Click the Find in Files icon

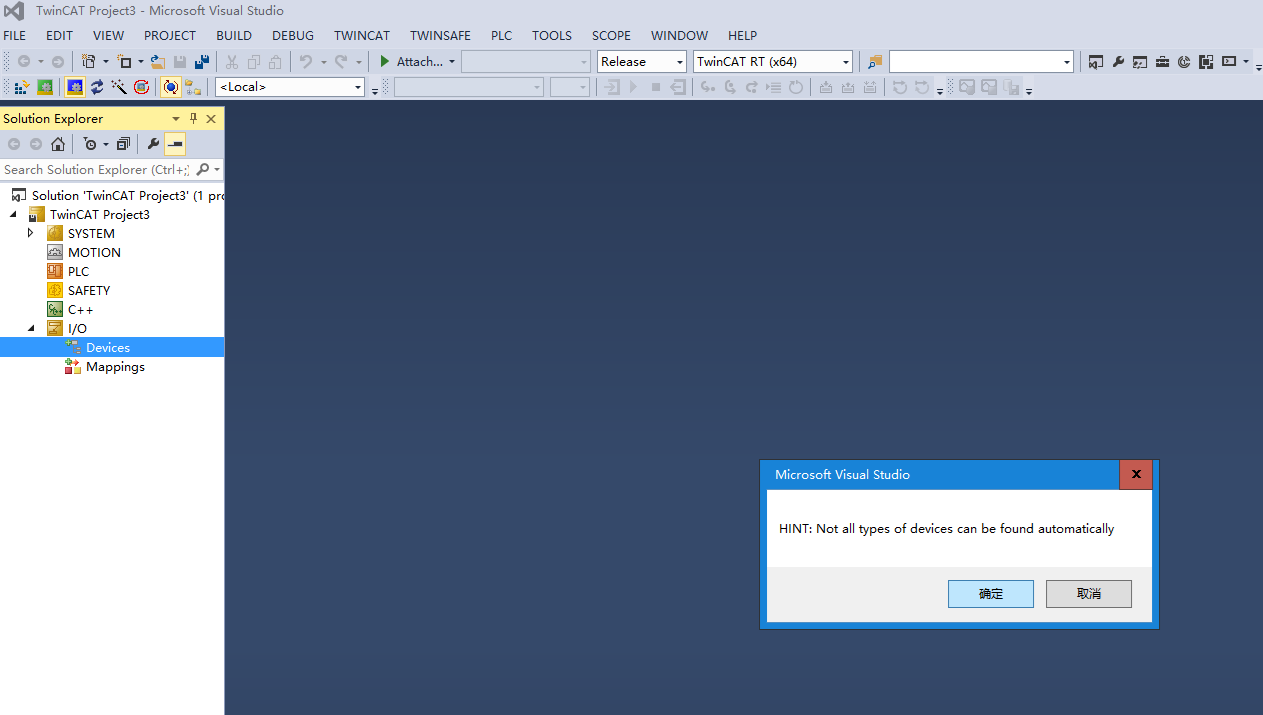(x=875, y=62)
